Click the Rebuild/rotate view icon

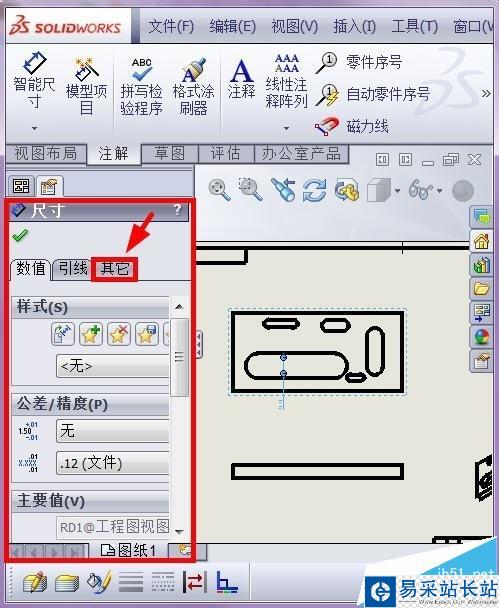(x=314, y=190)
